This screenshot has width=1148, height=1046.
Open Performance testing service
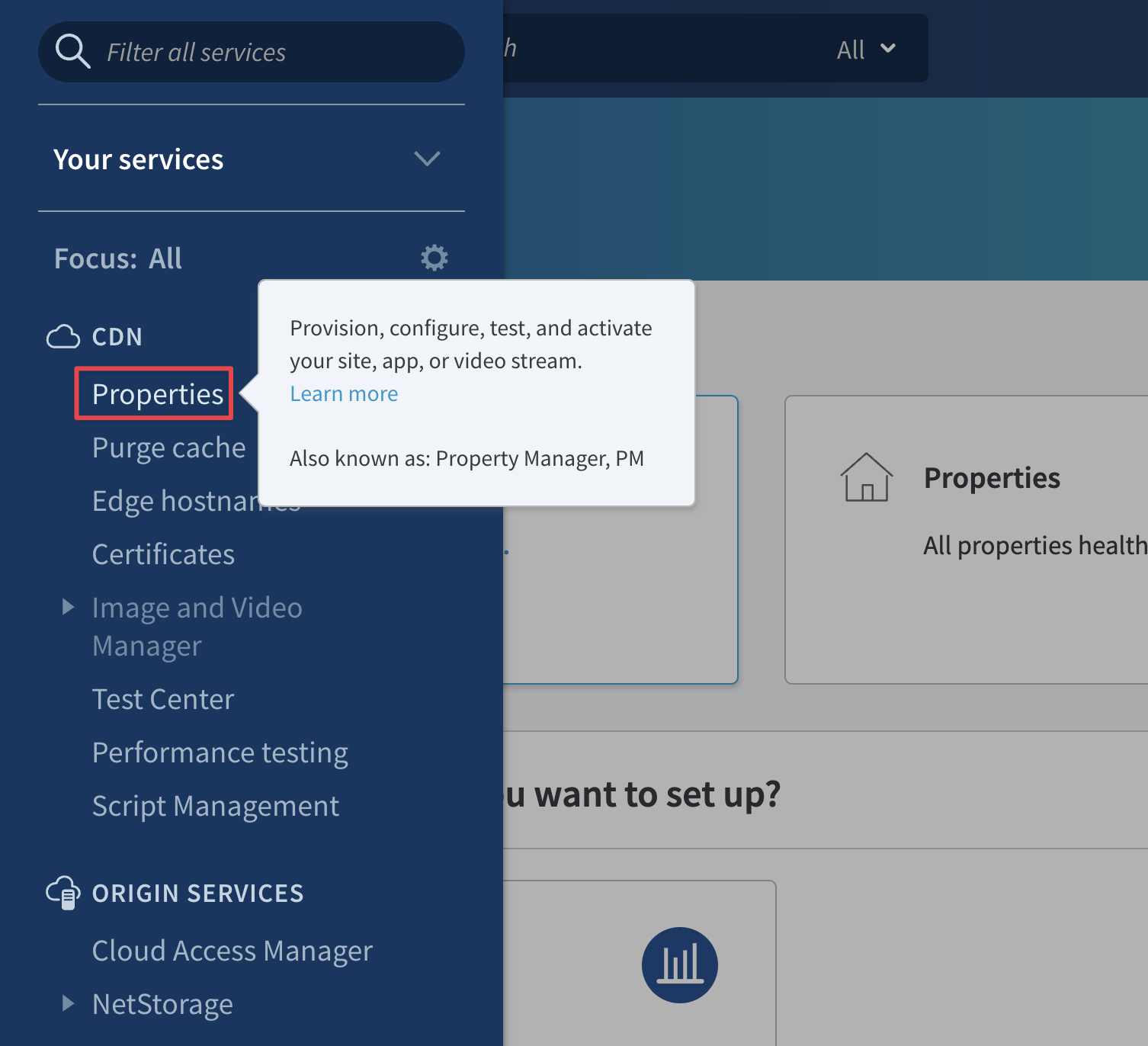click(220, 752)
